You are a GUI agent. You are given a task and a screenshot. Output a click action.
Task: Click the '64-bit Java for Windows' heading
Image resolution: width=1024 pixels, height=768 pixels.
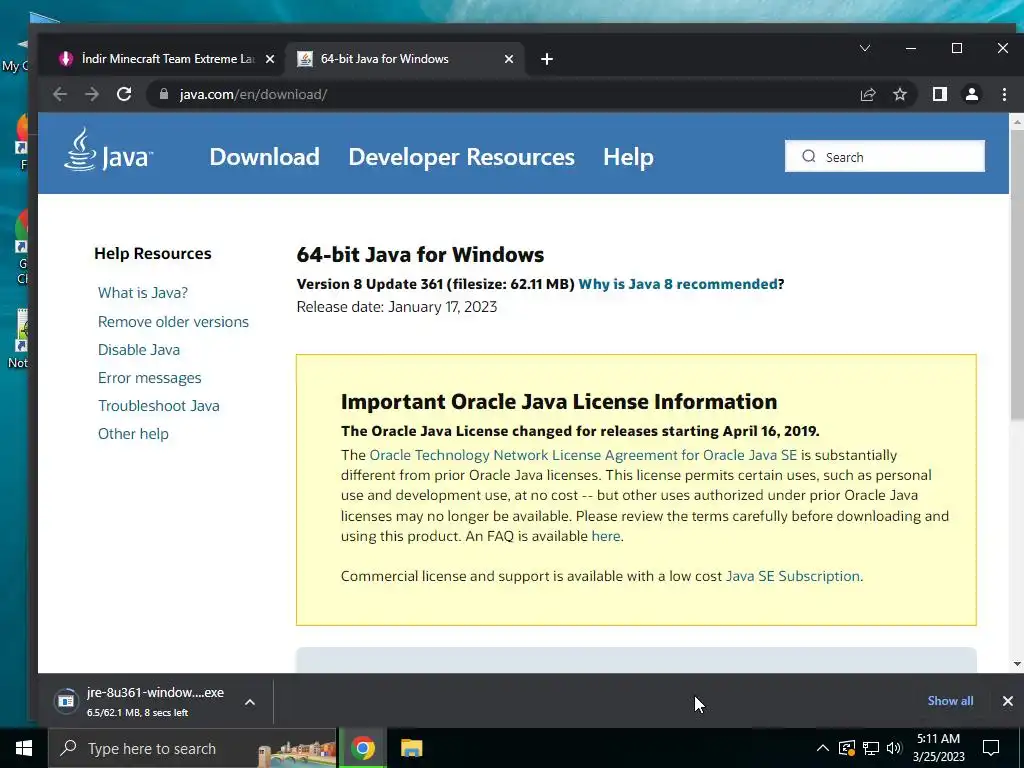420,255
